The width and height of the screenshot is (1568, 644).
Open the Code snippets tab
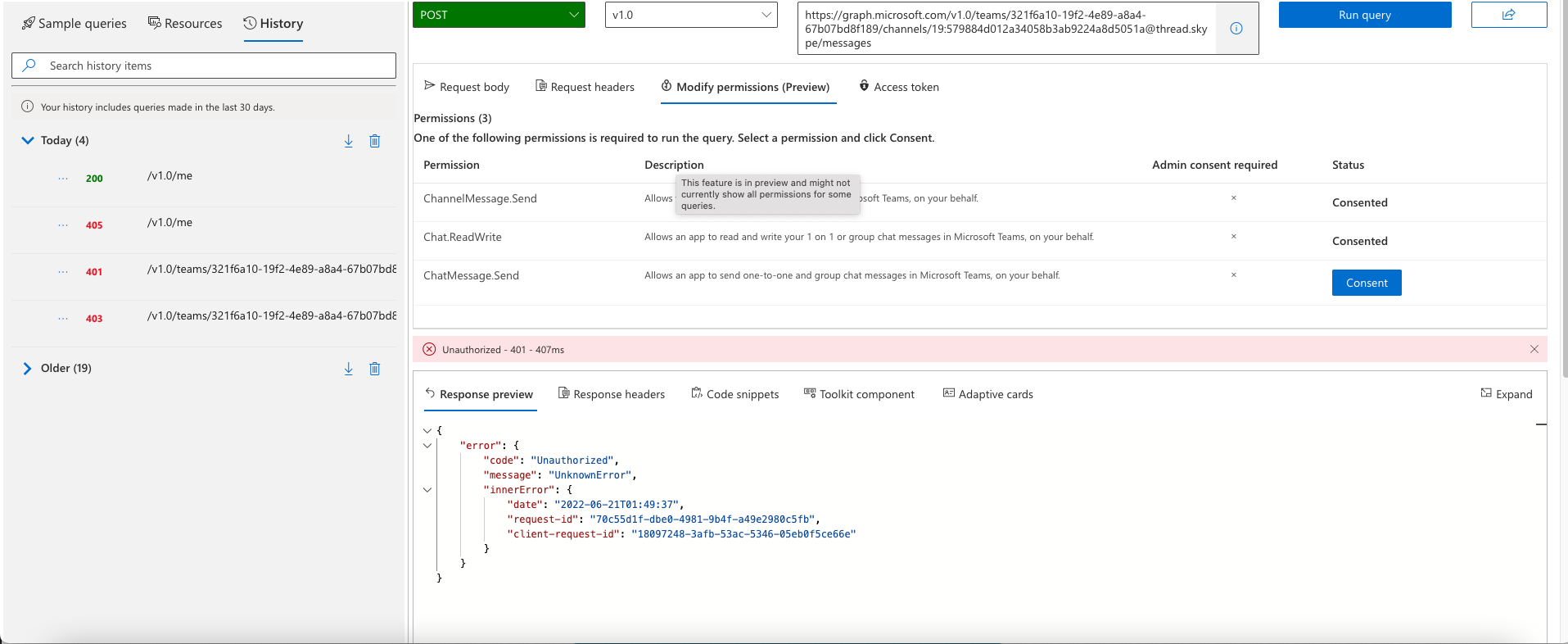click(x=735, y=394)
